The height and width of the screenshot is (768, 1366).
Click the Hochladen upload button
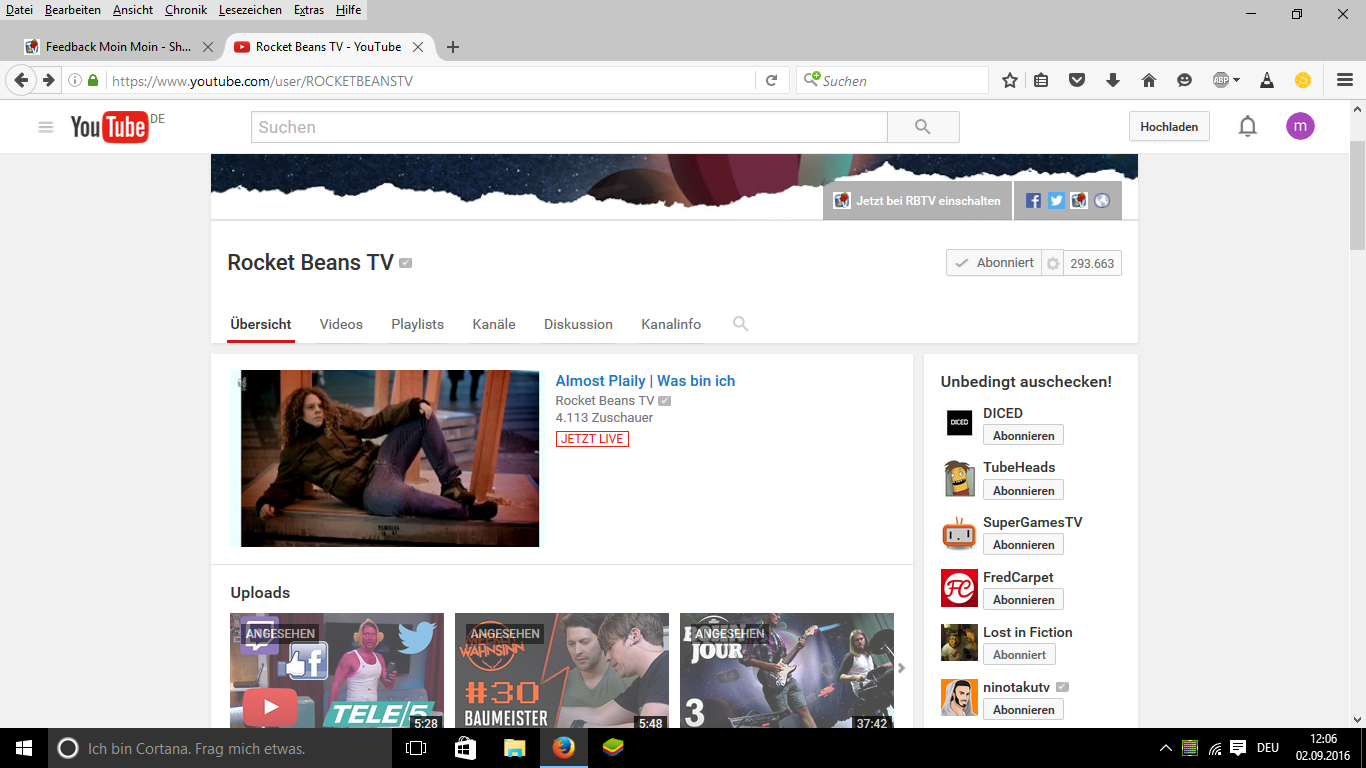tap(1169, 127)
